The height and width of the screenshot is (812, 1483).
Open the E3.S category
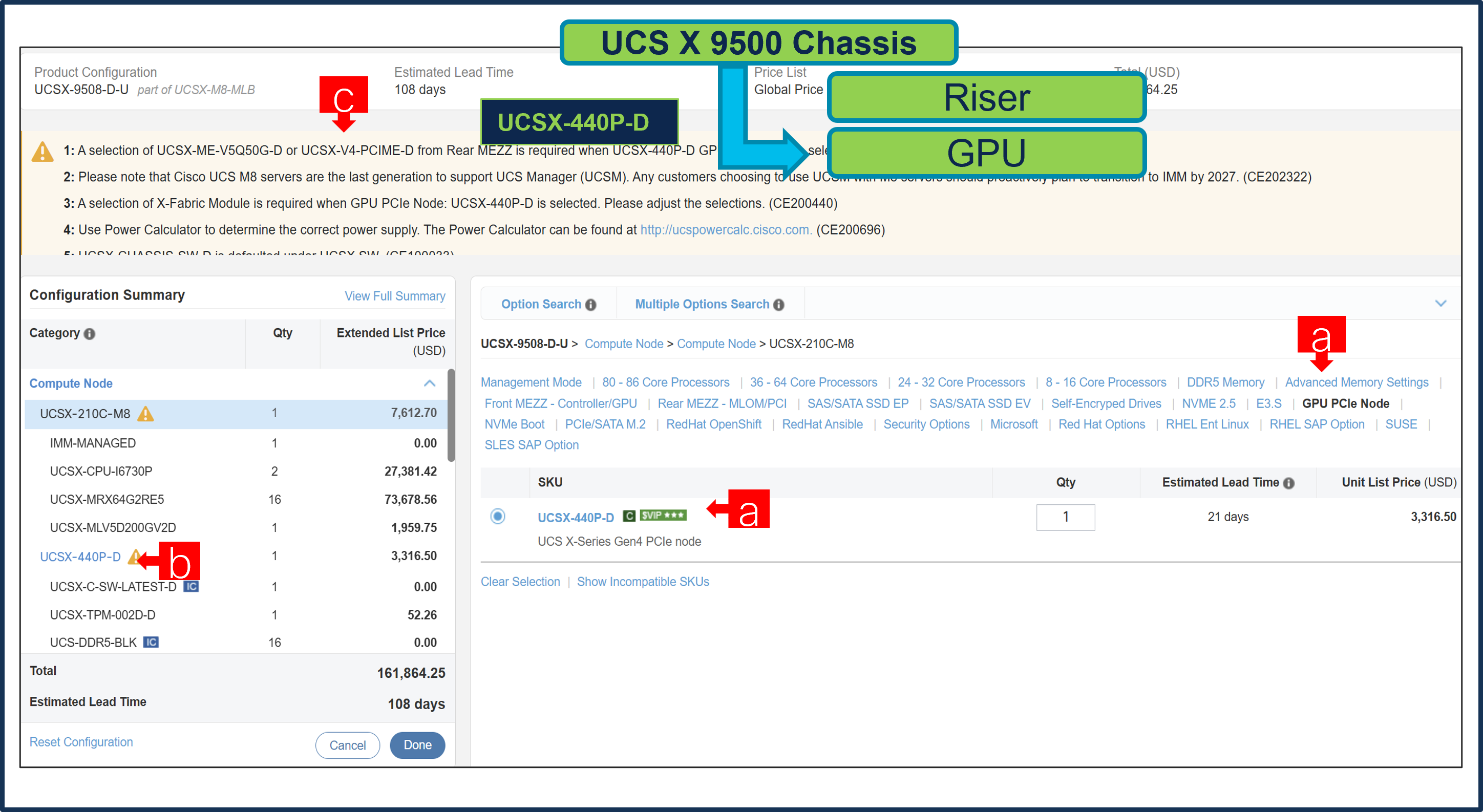1268,403
